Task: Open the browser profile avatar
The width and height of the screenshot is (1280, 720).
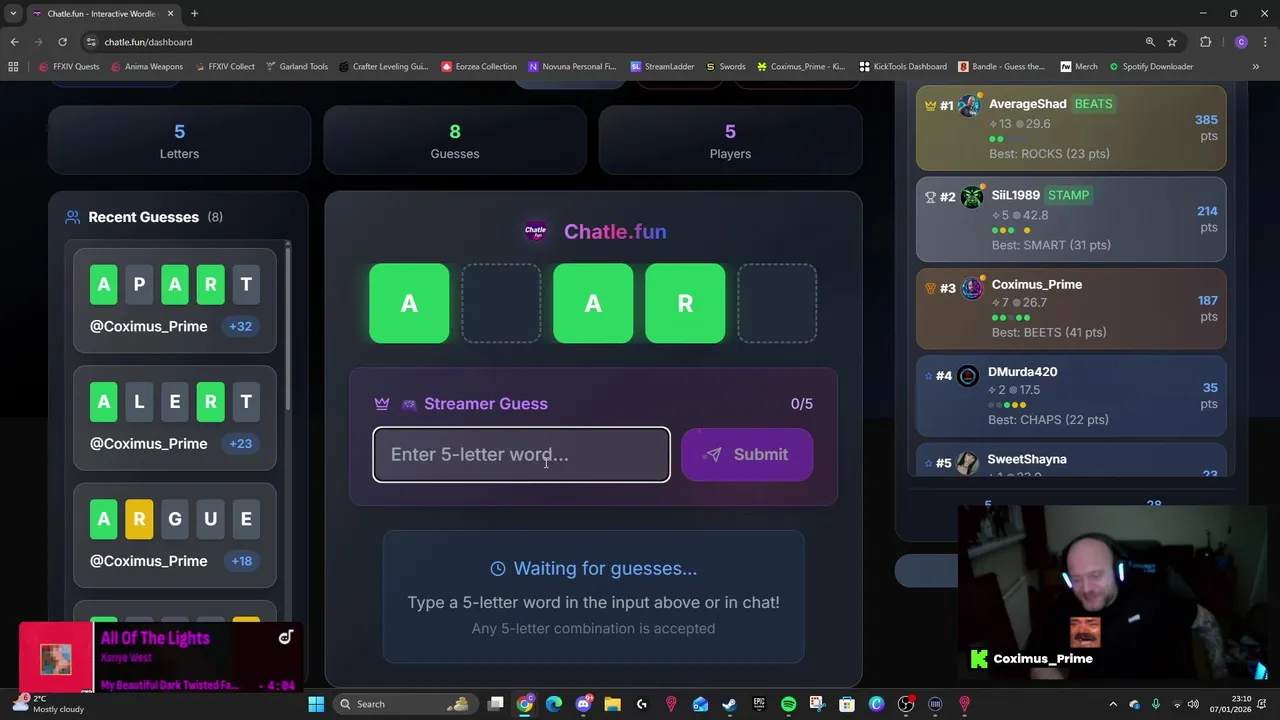Action: 1241,42
